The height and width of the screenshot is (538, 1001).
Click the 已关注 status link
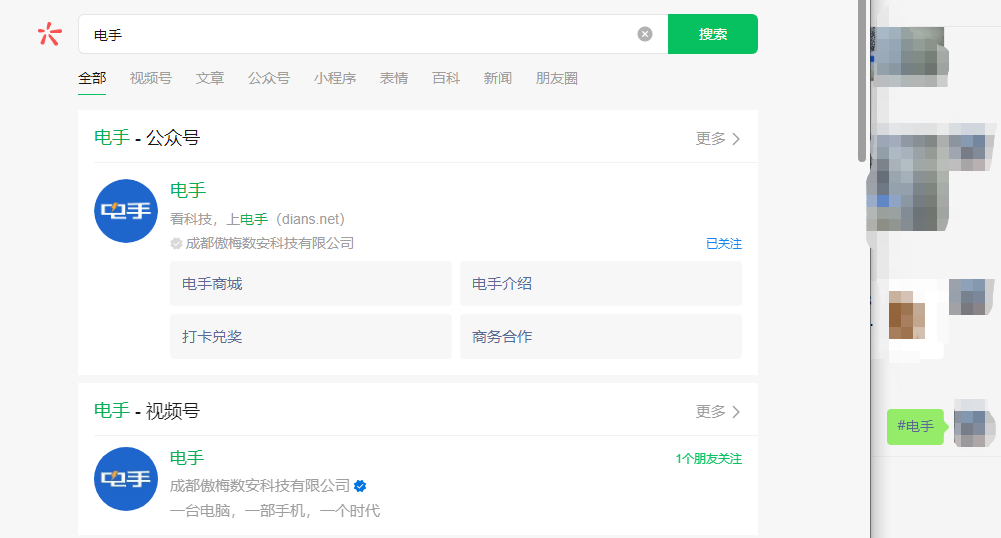coord(723,244)
